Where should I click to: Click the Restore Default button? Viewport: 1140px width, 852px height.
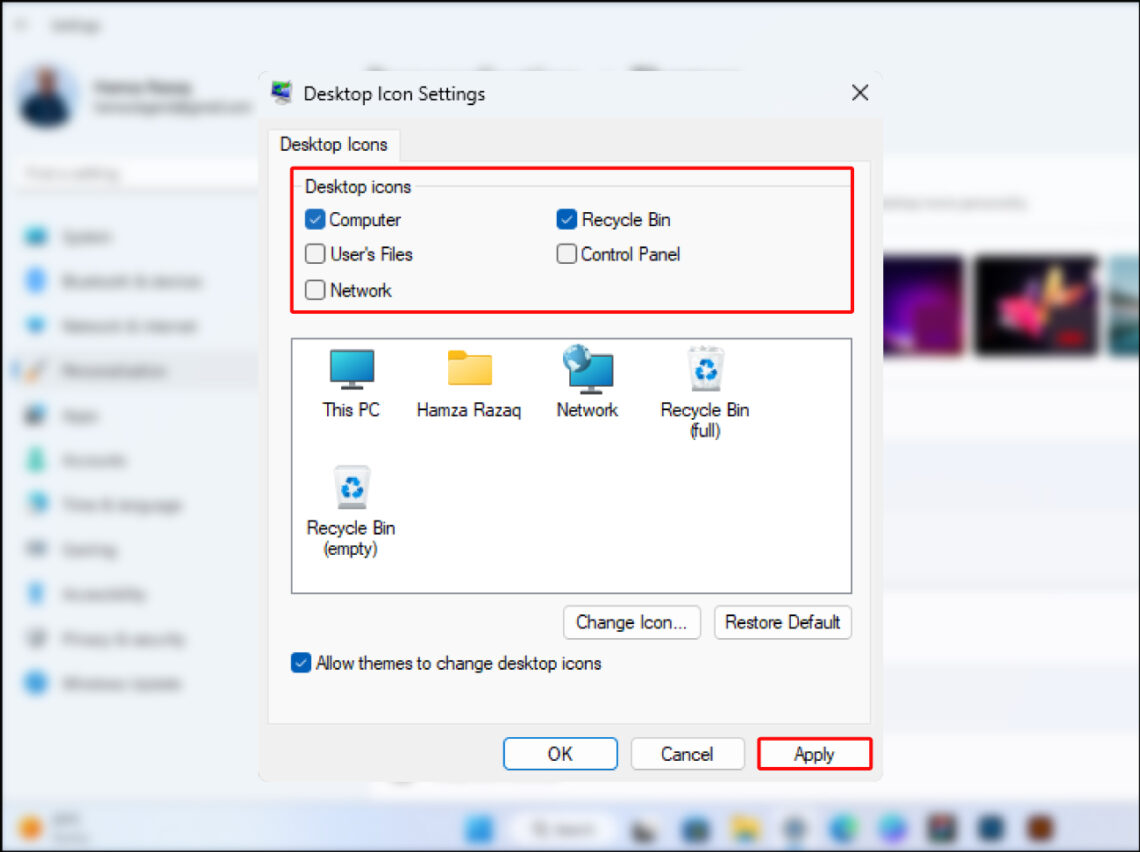point(783,622)
